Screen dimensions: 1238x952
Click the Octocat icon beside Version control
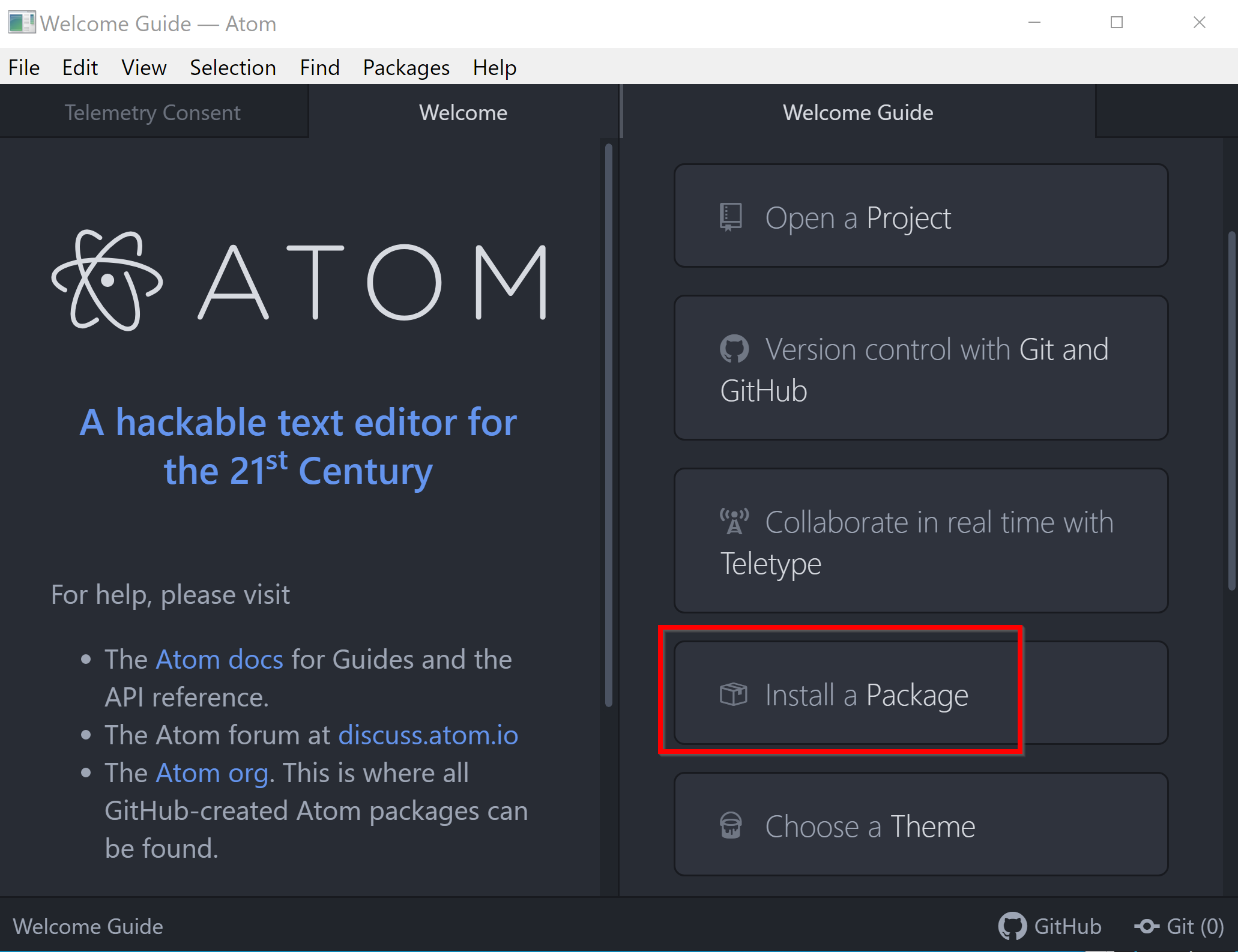(734, 349)
